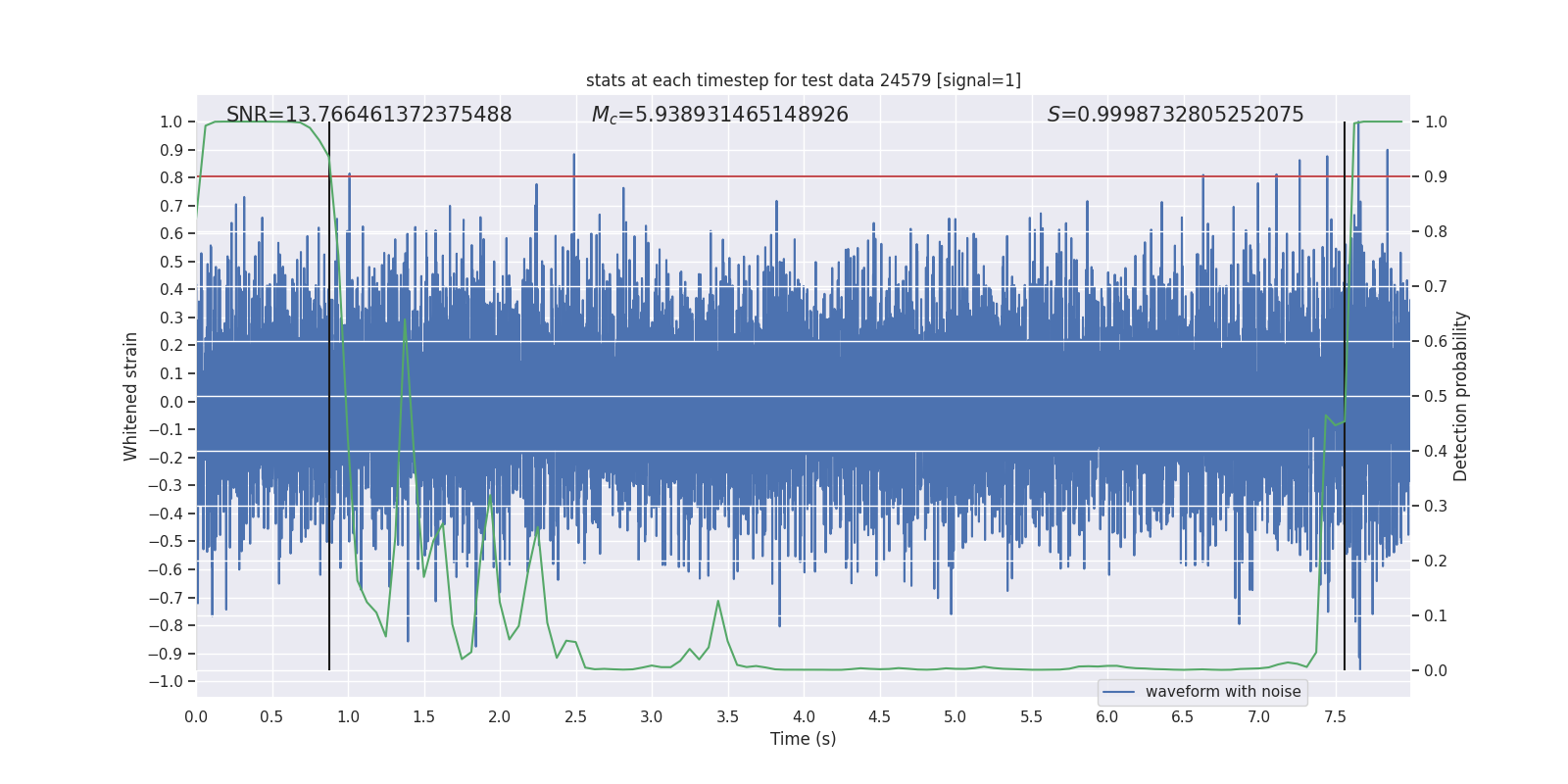This screenshot has width=1568, height=784.
Task: Select the 'Time (s)' x-axis label
Action: point(803,739)
